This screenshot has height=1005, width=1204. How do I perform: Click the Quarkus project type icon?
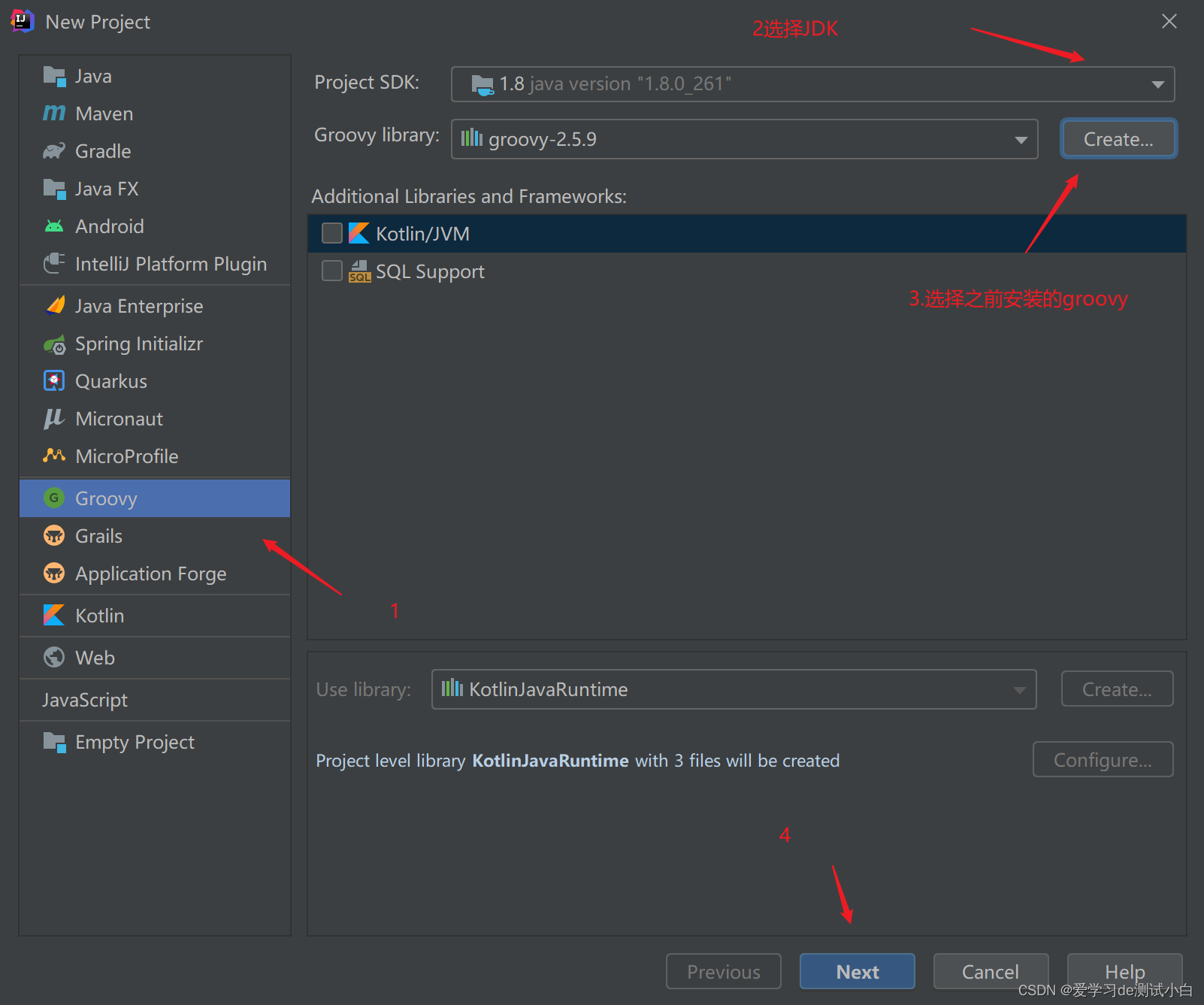[x=53, y=380]
